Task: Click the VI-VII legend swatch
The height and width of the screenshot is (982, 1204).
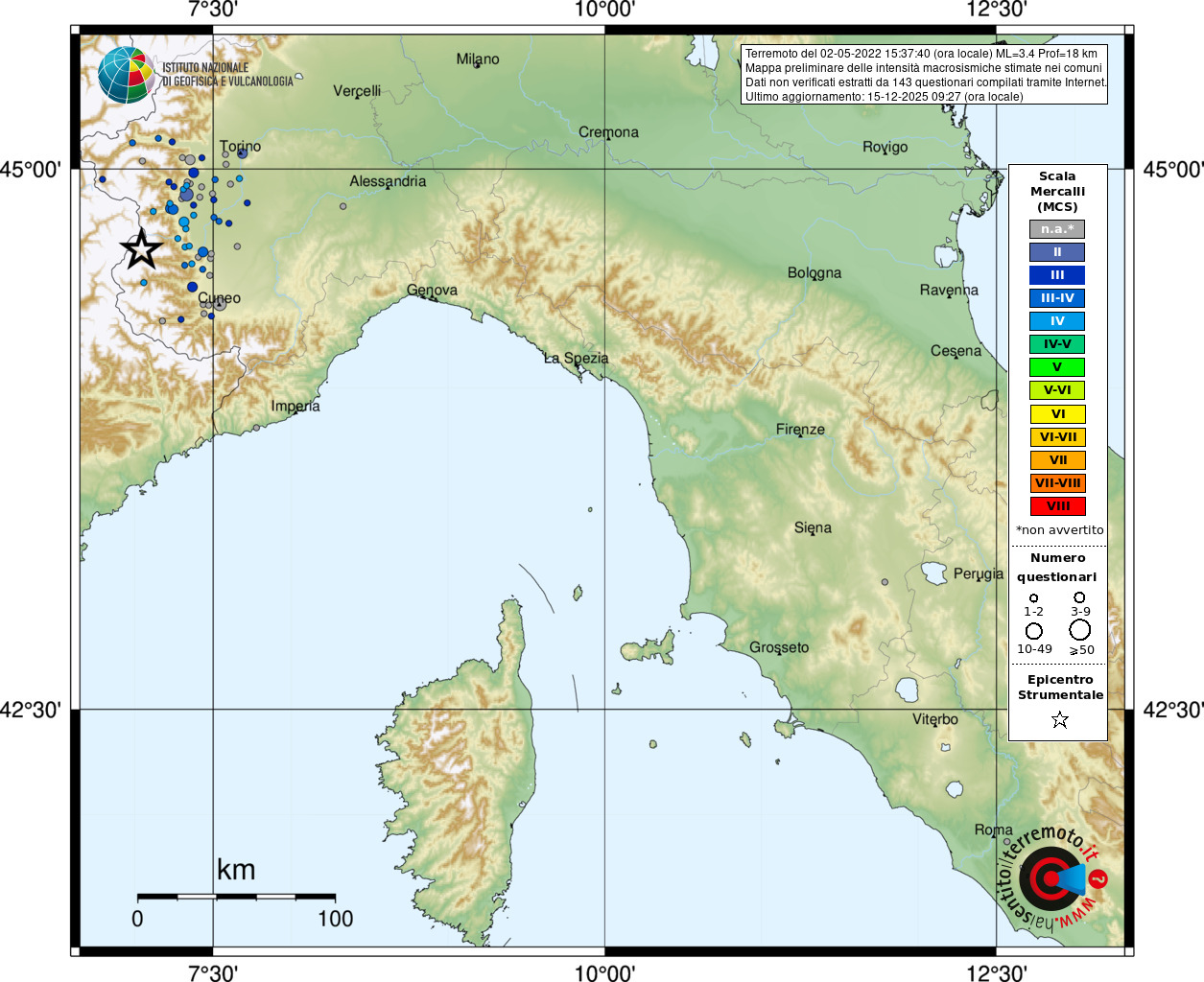Action: coord(1057,437)
